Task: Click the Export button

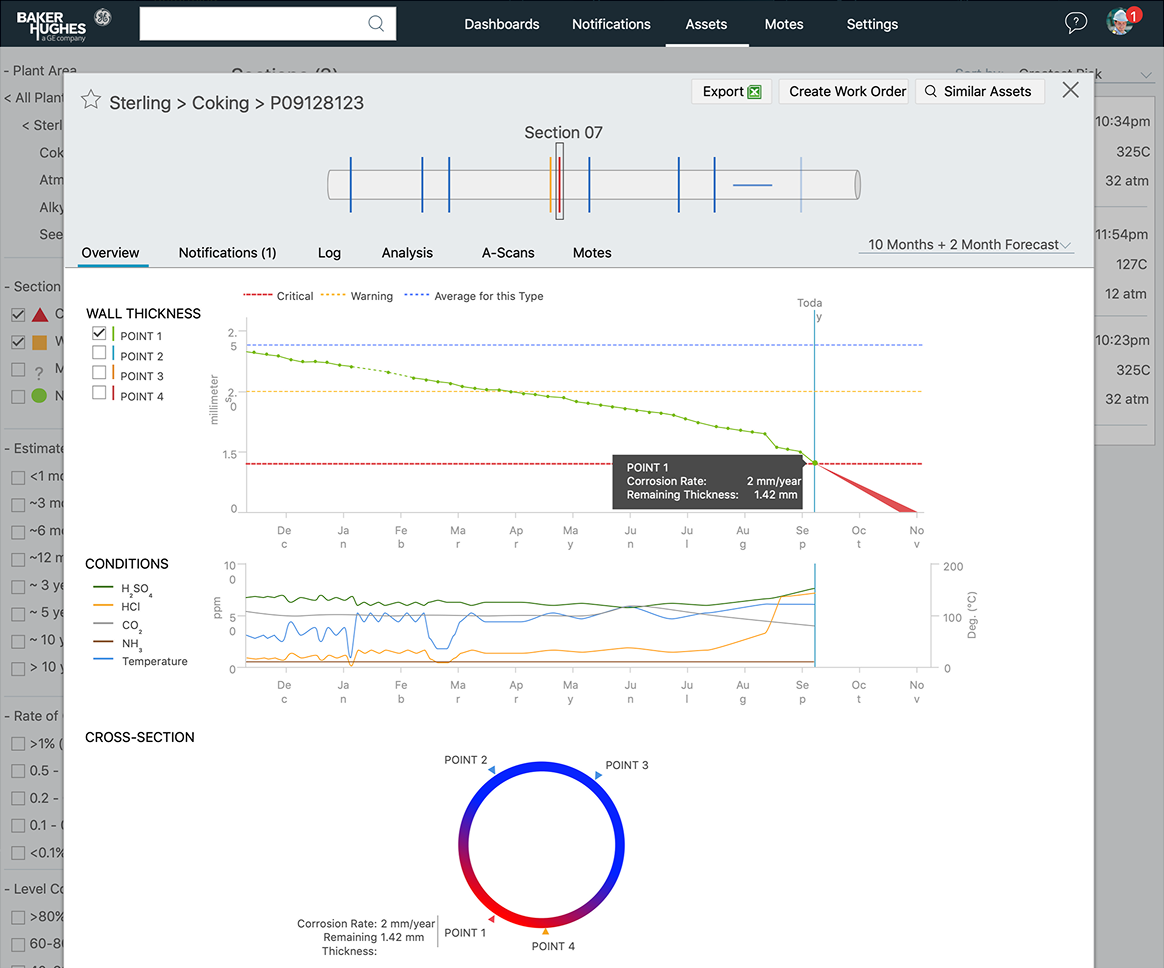Action: (x=732, y=91)
